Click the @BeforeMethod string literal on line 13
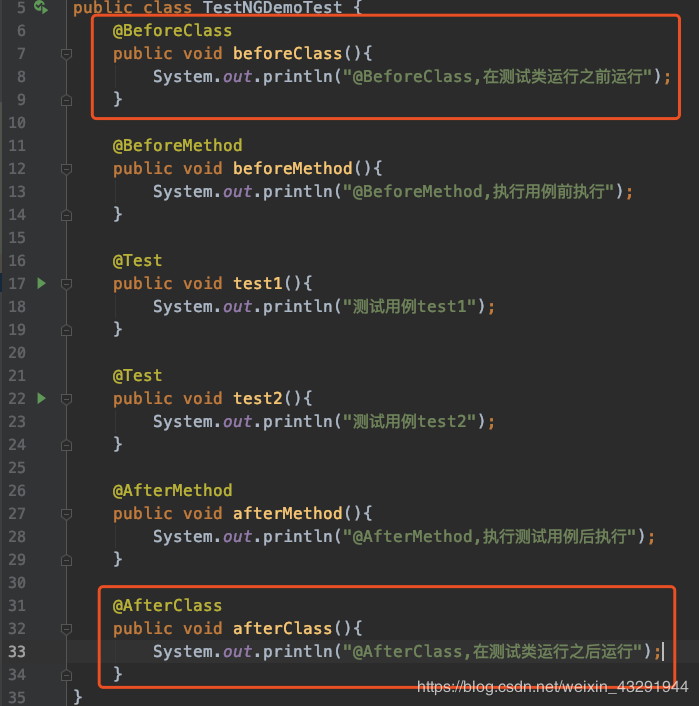 478,191
